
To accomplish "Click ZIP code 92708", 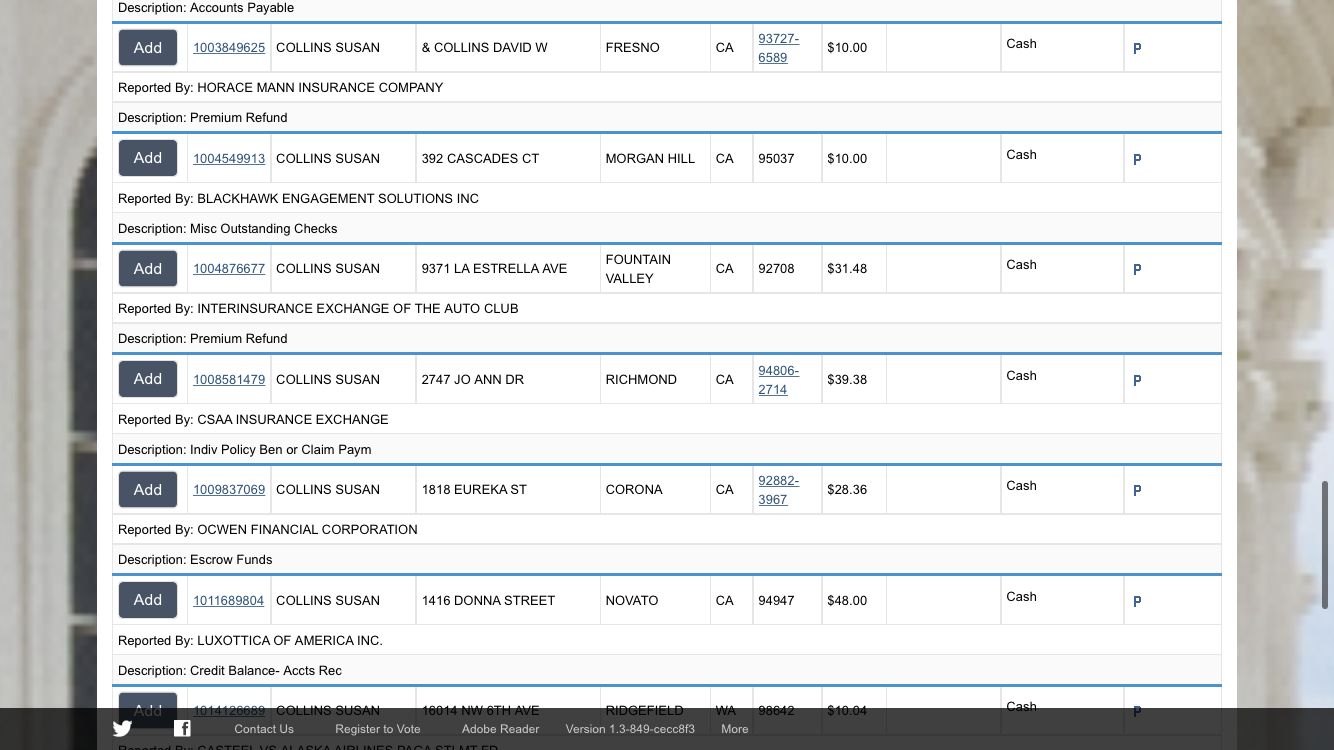I will (x=776, y=269).
